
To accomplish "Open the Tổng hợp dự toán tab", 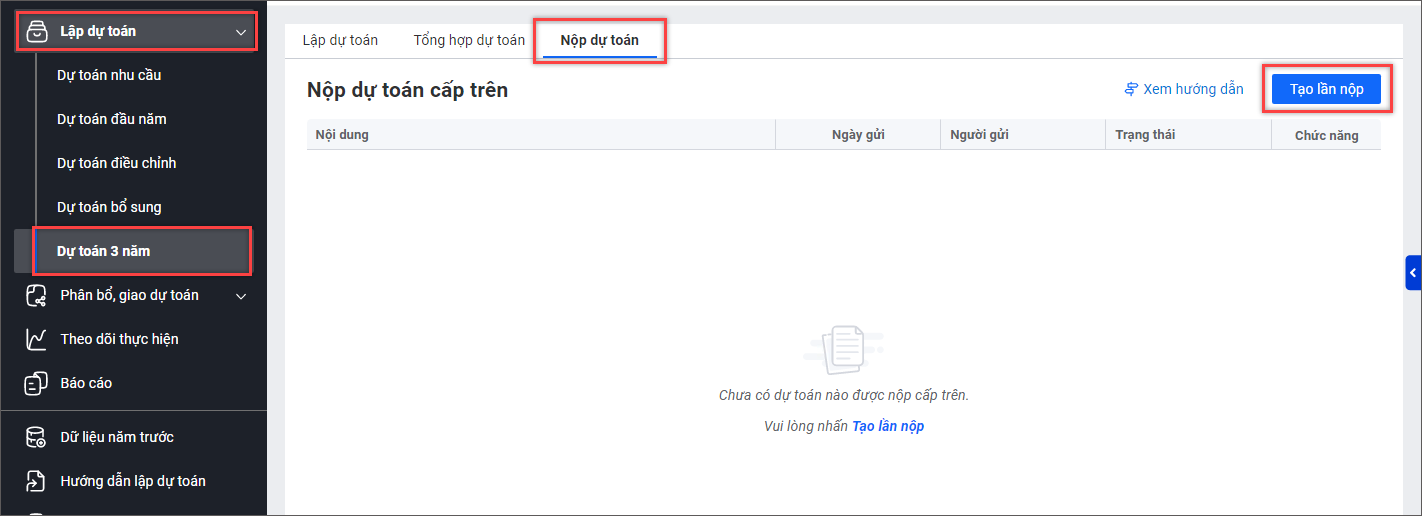I will coord(469,40).
